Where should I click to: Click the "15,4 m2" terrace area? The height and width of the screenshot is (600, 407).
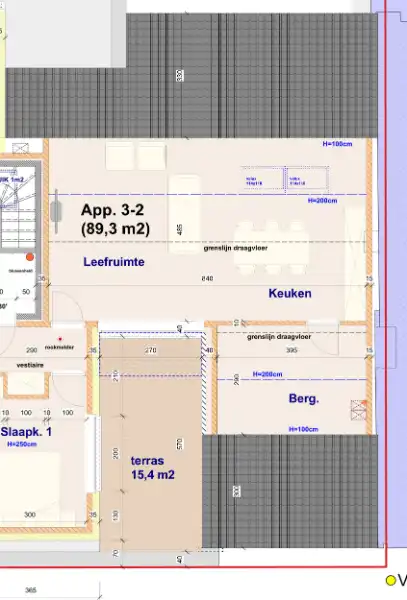[x=153, y=475]
